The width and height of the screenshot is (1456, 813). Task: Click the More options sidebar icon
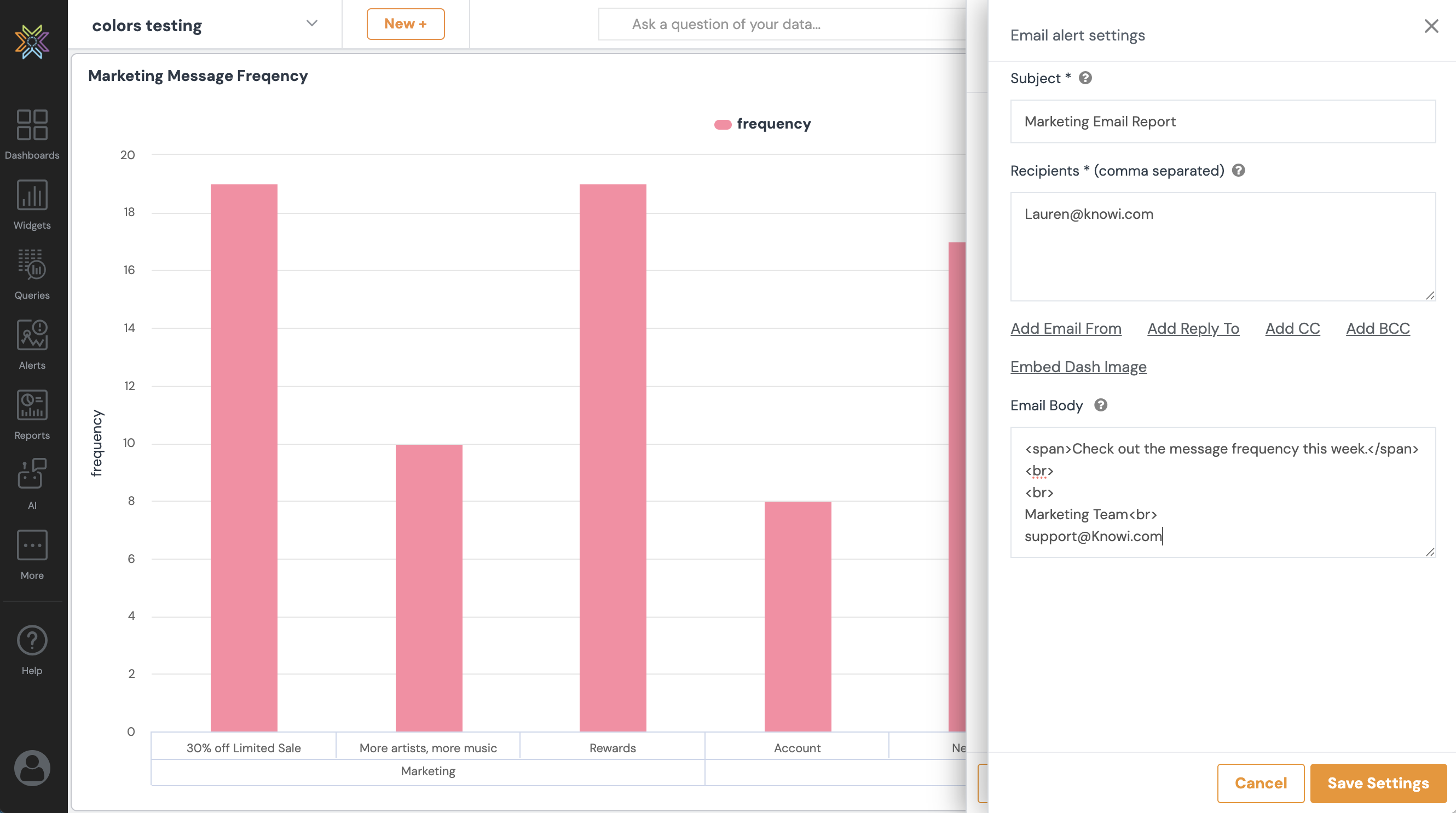click(x=32, y=545)
